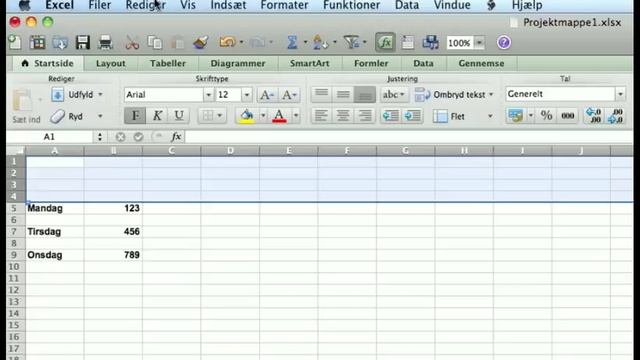
Task: Toggle bold with the F button
Action: (135, 116)
